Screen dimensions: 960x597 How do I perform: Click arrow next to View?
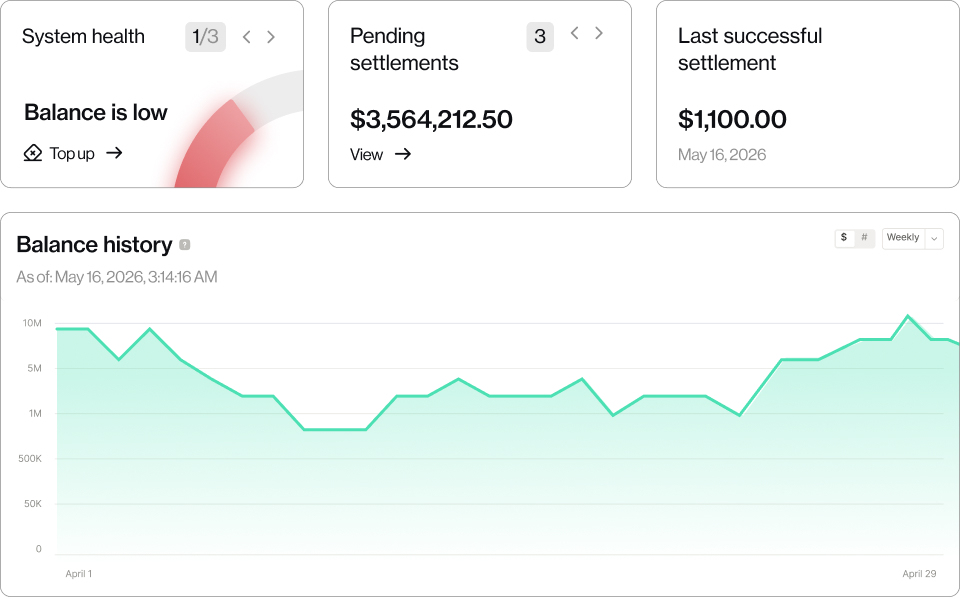point(403,154)
